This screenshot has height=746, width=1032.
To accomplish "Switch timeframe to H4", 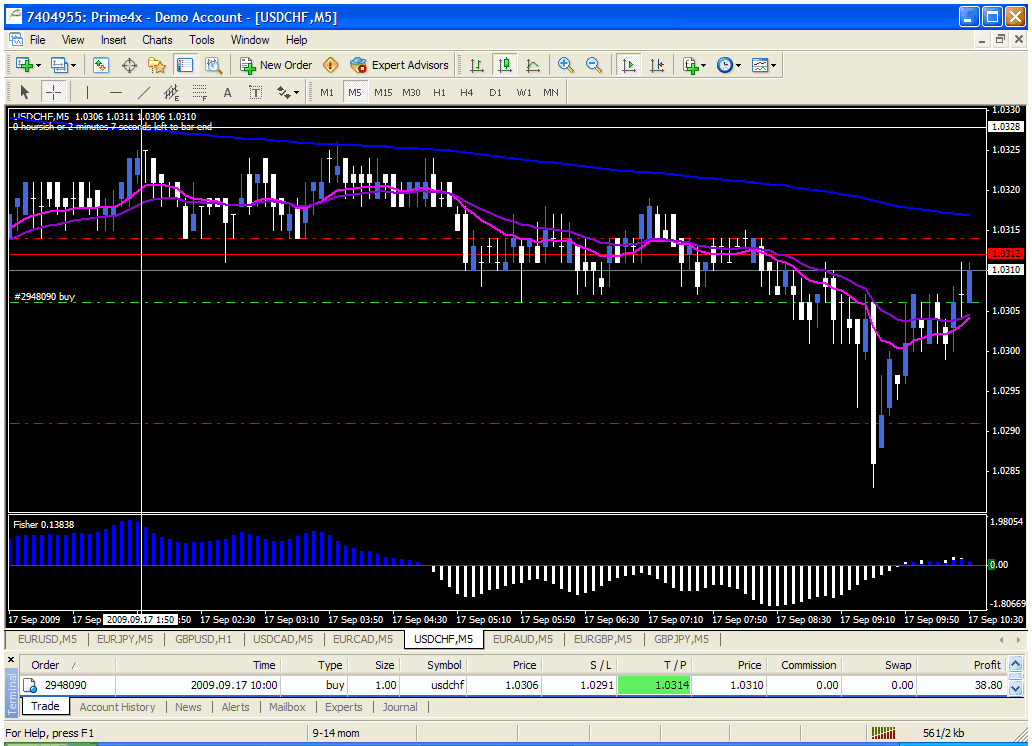I will [x=467, y=93].
